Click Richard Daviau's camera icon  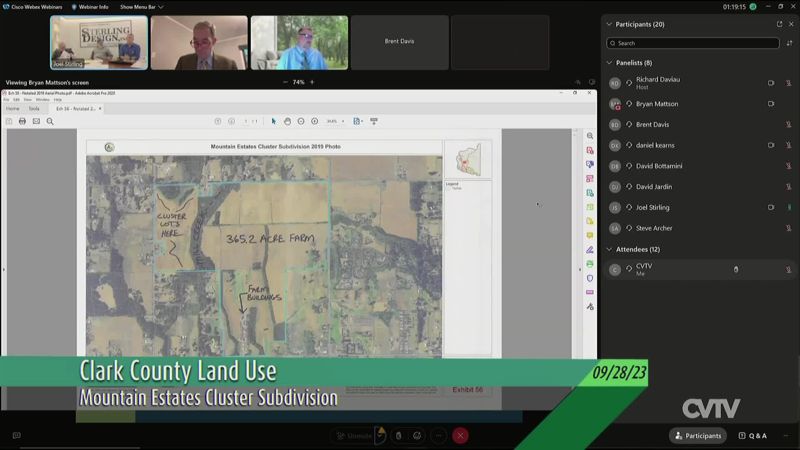pyautogui.click(x=771, y=83)
